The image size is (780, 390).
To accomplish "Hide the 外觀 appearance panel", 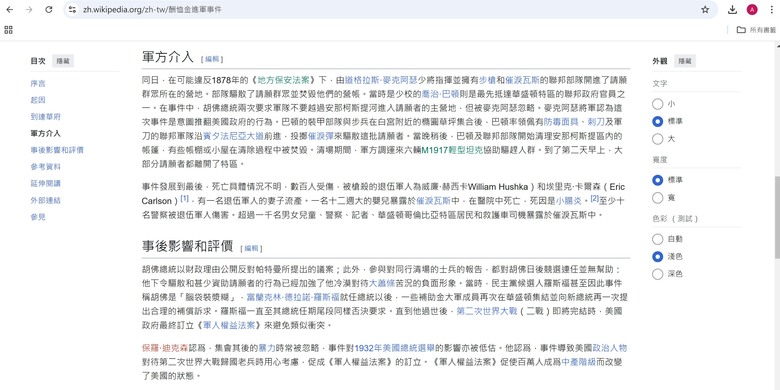I will click(685, 61).
